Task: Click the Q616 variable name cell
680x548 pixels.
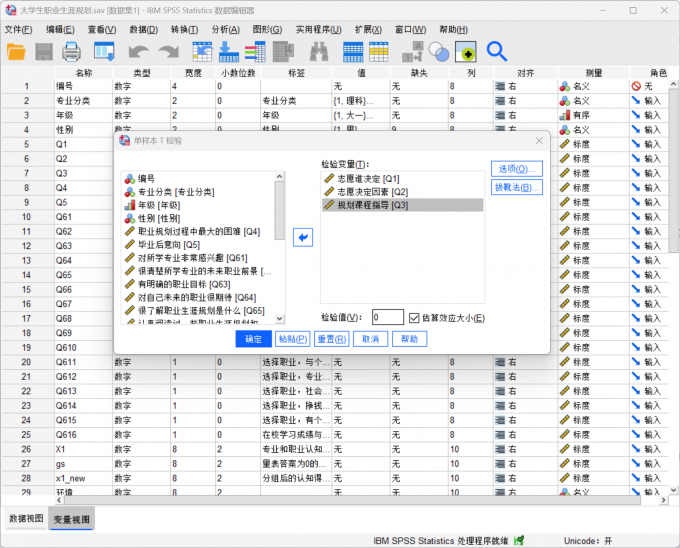Action: pos(83,435)
